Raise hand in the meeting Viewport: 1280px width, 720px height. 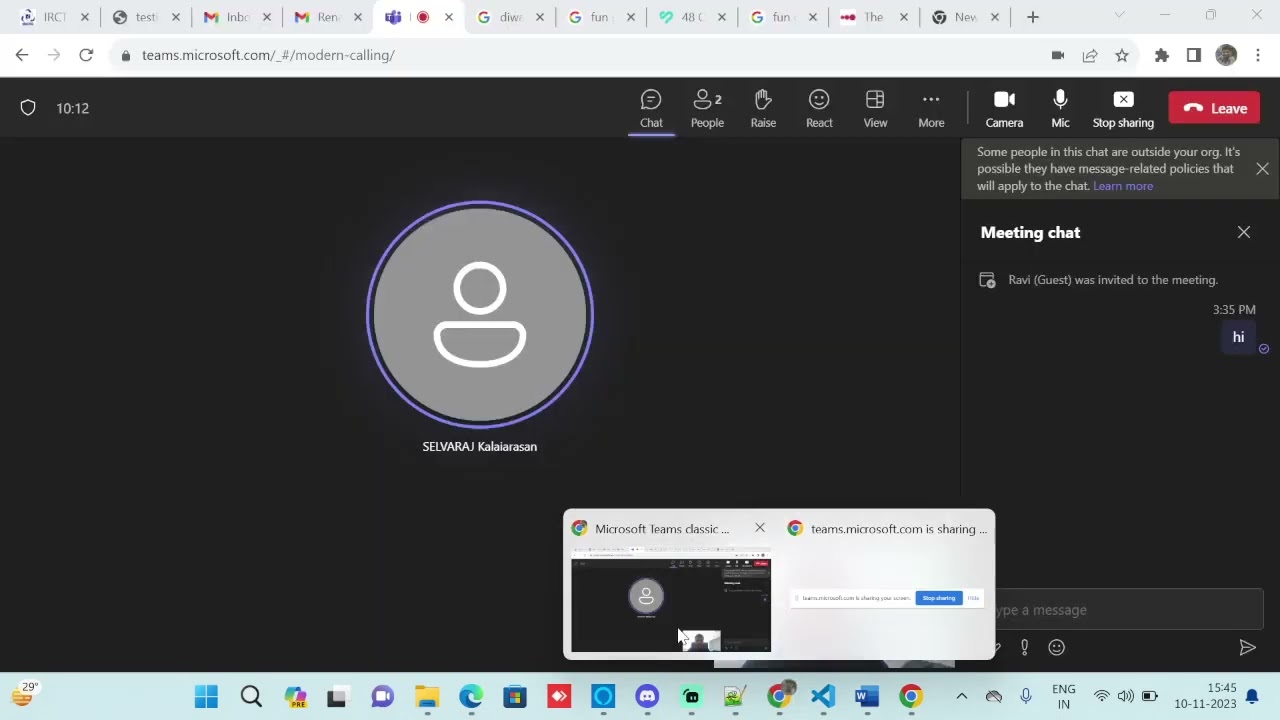[x=763, y=109]
